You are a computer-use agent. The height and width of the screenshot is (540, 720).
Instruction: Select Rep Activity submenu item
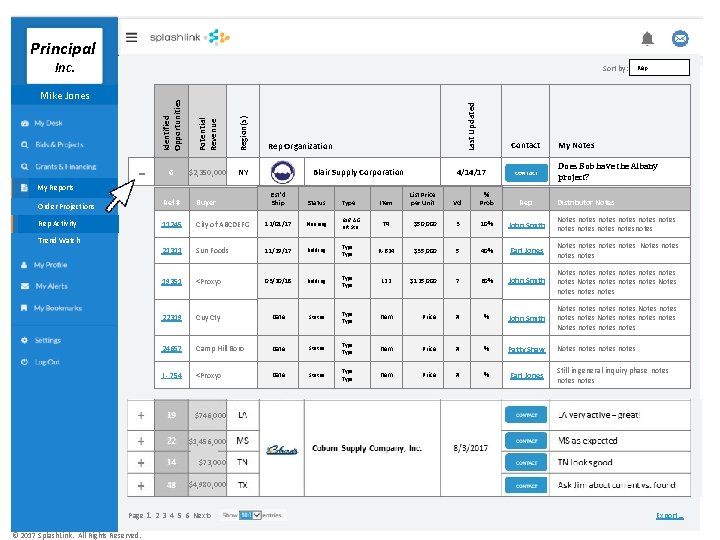(x=57, y=224)
